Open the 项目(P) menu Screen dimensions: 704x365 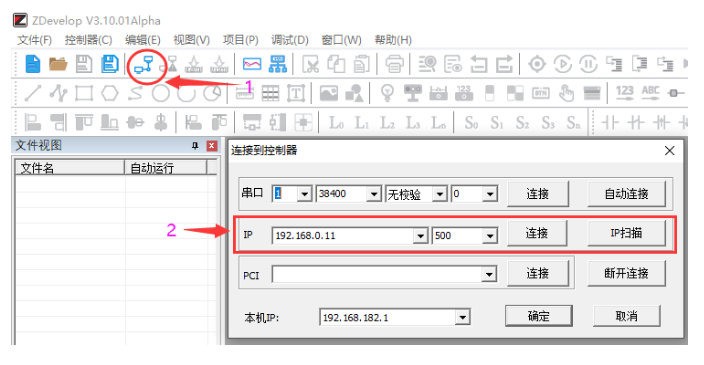point(241,40)
